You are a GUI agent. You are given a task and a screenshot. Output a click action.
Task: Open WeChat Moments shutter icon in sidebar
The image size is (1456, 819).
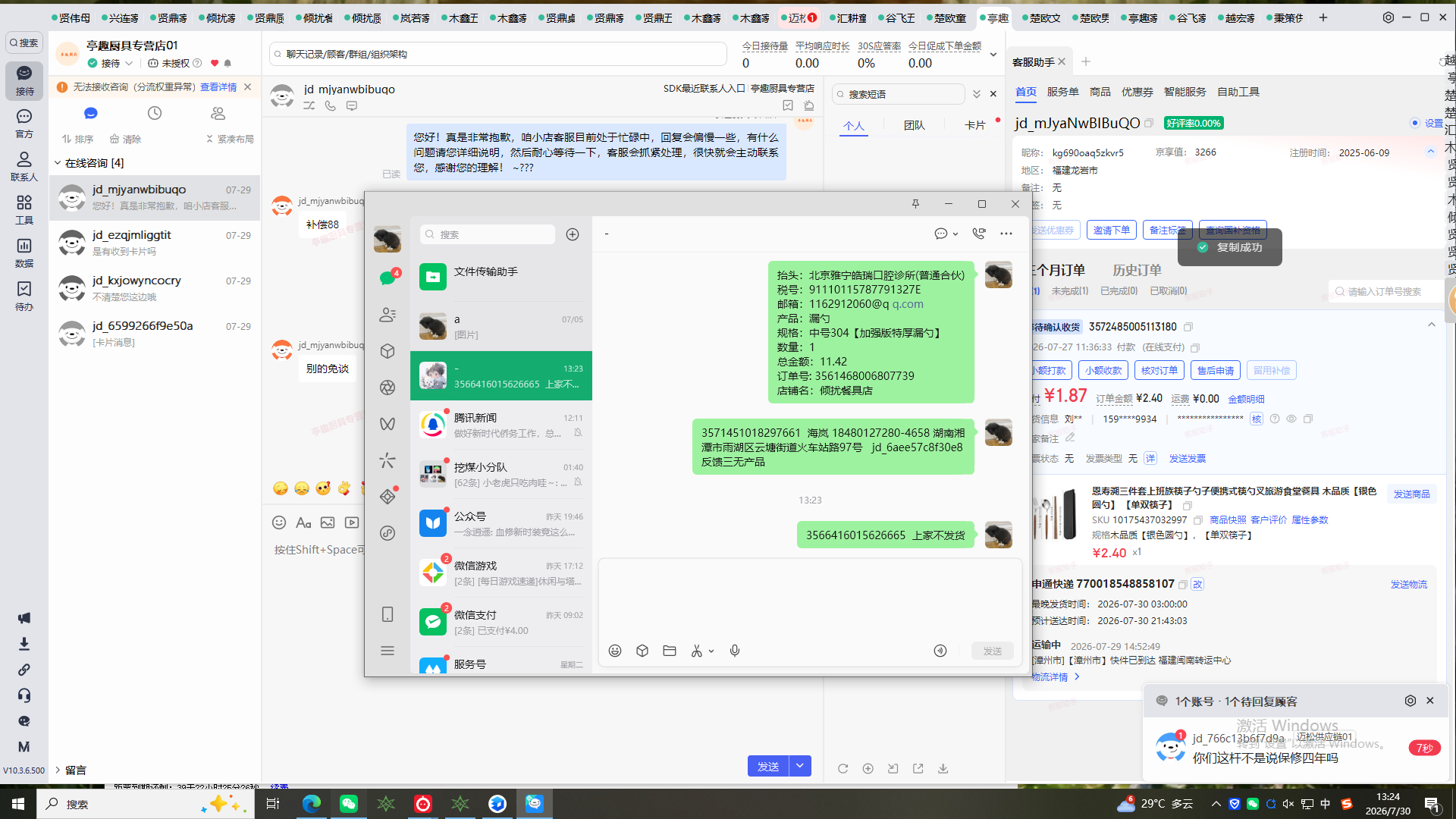coord(388,388)
